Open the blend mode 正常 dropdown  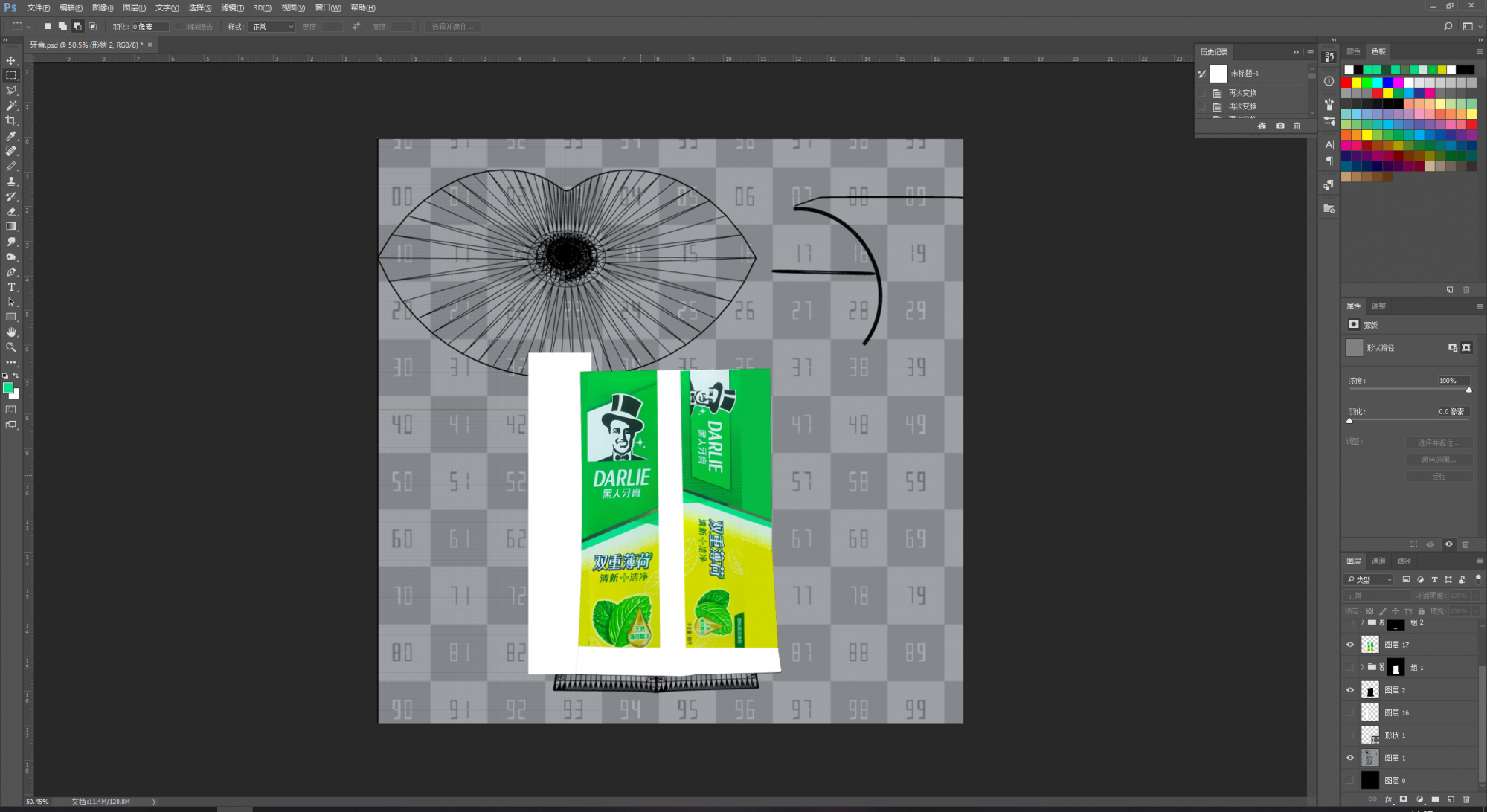(1378, 596)
